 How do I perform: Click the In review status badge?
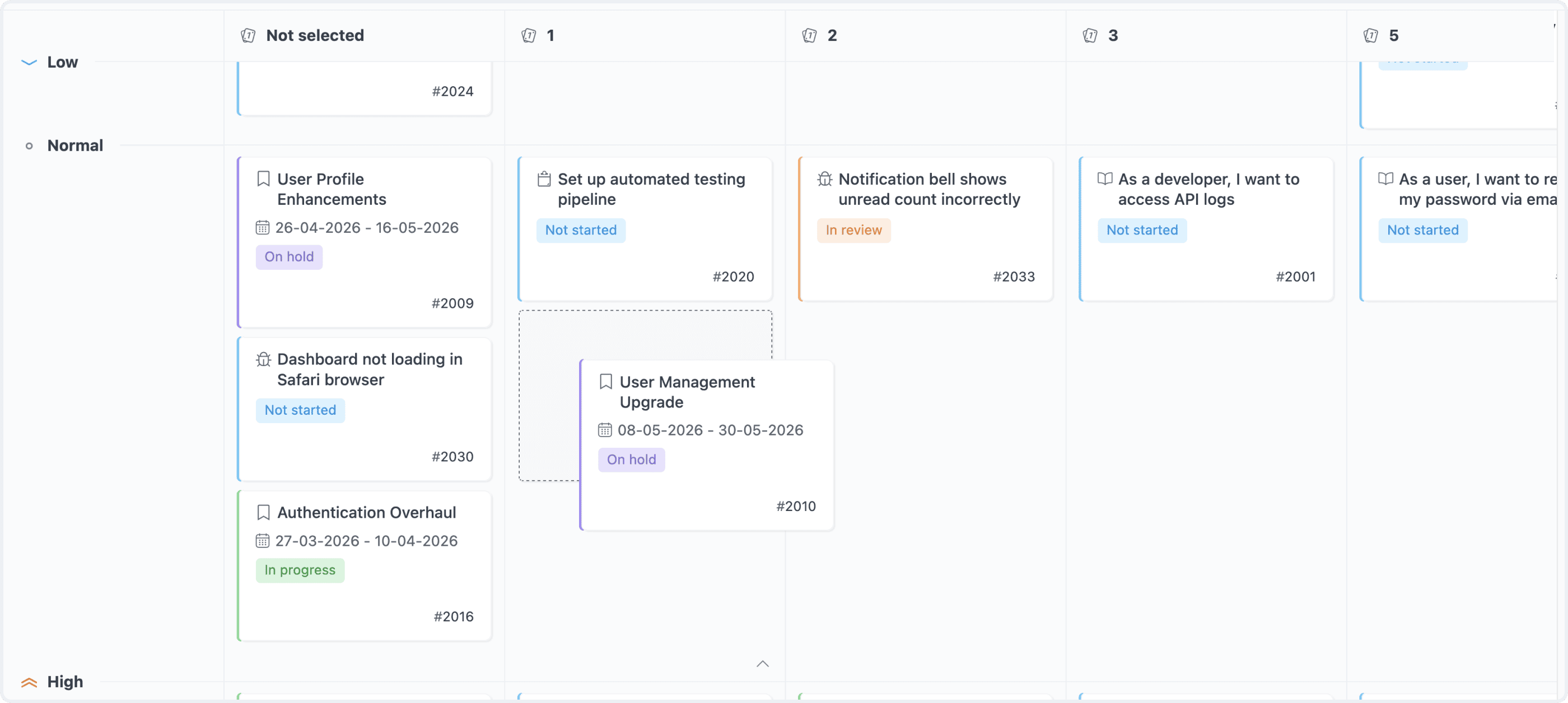click(853, 230)
